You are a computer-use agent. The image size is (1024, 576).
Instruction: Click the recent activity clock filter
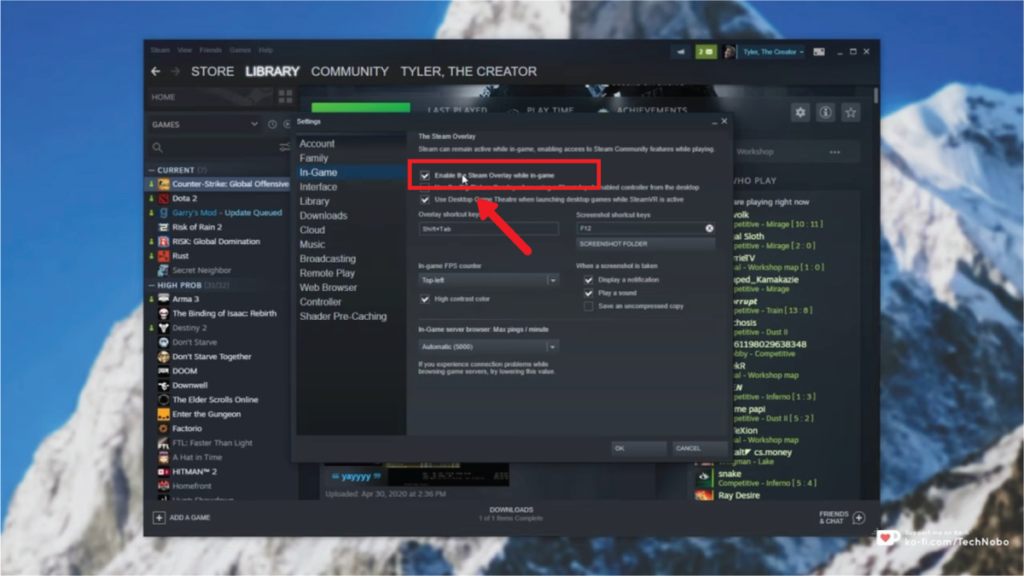click(272, 124)
